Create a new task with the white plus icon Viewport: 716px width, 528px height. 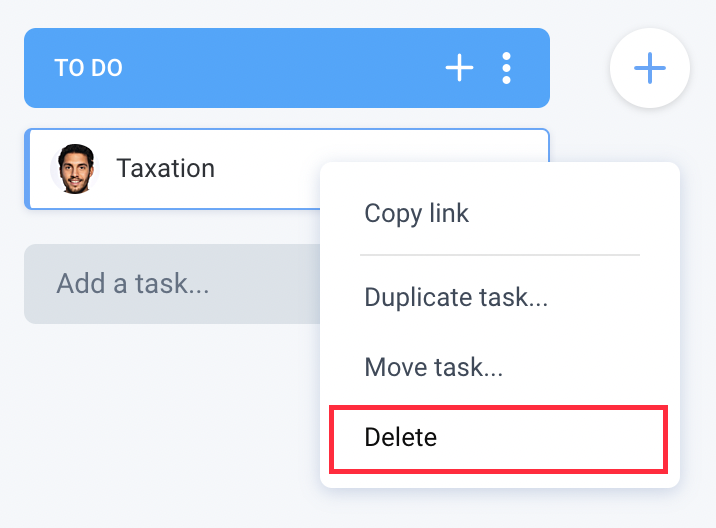[459, 68]
